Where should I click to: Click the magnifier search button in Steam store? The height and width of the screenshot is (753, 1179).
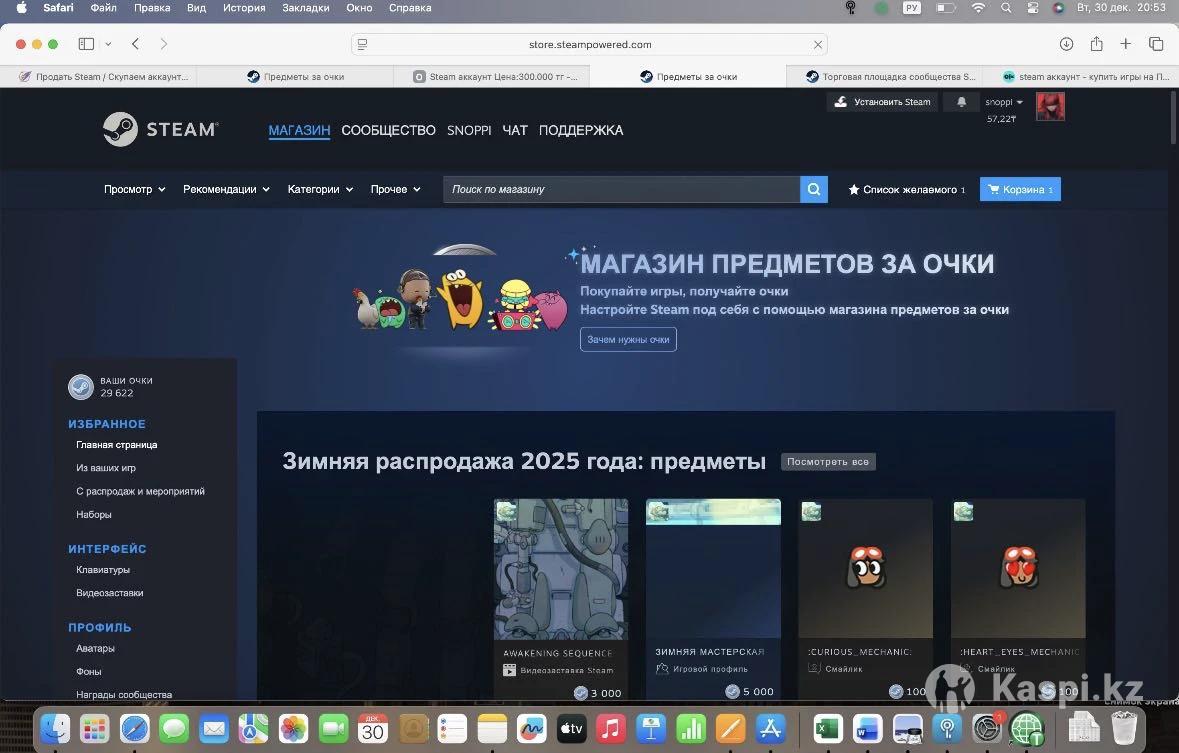814,189
